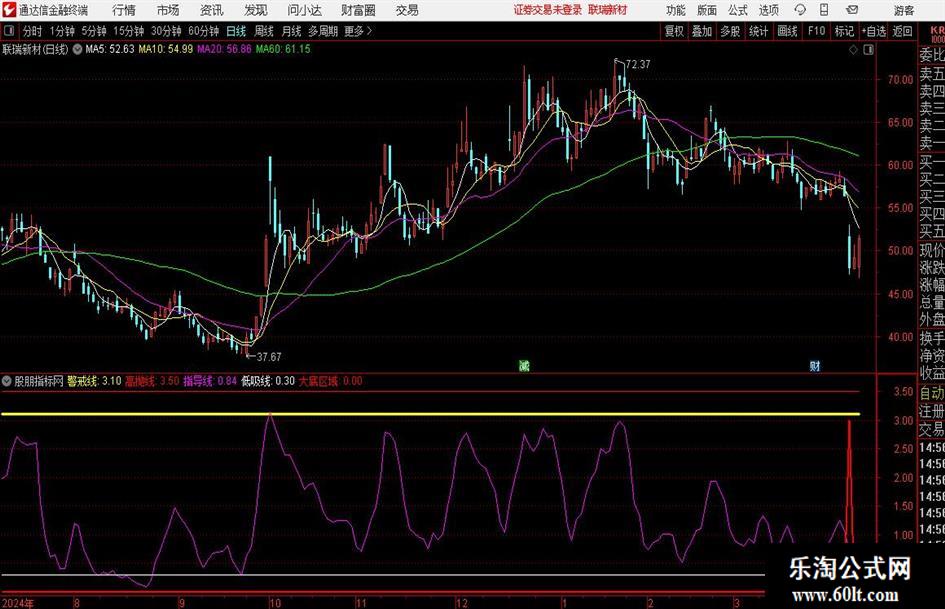Screen dimensions: 945x609
Task: Click the 大底区域: 0.00 indicator value
Action: pyautogui.click(x=331, y=381)
